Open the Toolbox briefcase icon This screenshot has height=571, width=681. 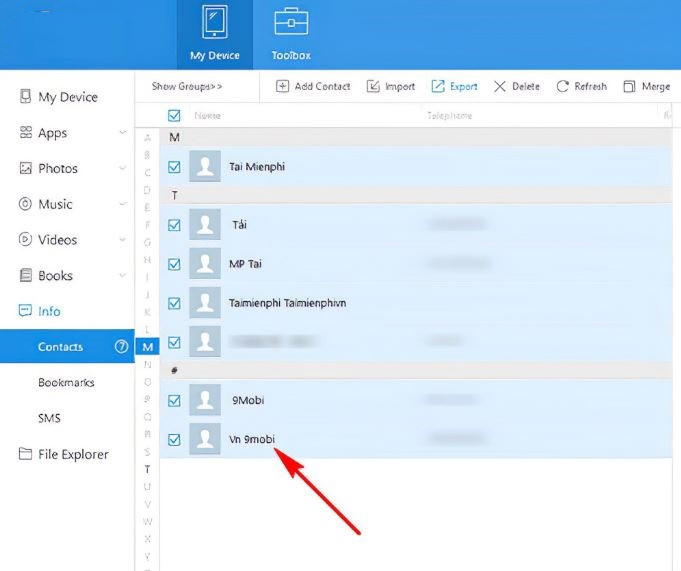pyautogui.click(x=291, y=24)
